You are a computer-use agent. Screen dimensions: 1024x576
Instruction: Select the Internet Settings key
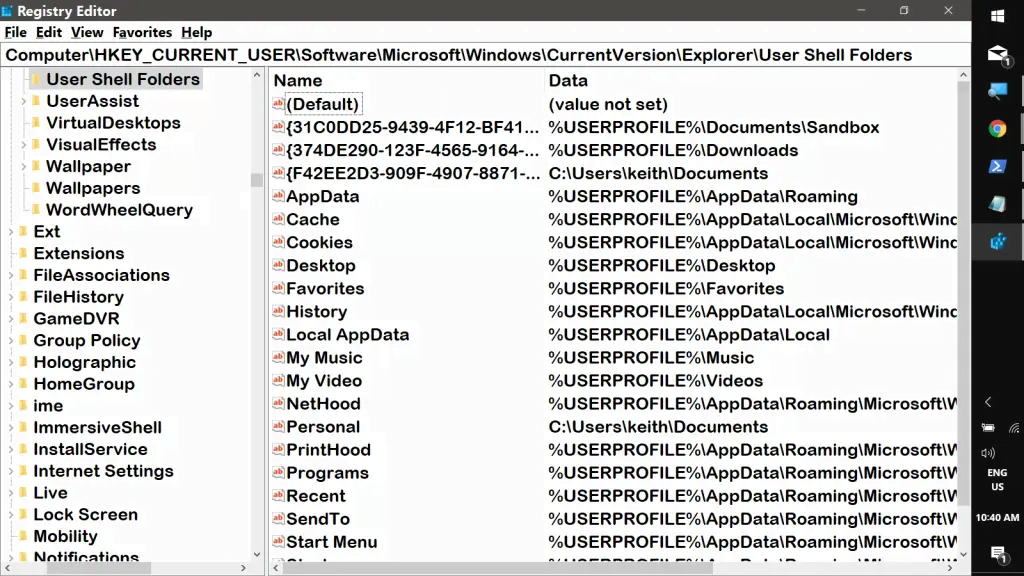coord(103,471)
